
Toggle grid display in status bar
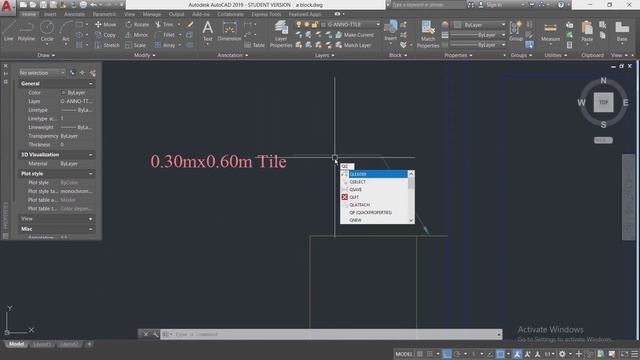pyautogui.click(x=420, y=354)
